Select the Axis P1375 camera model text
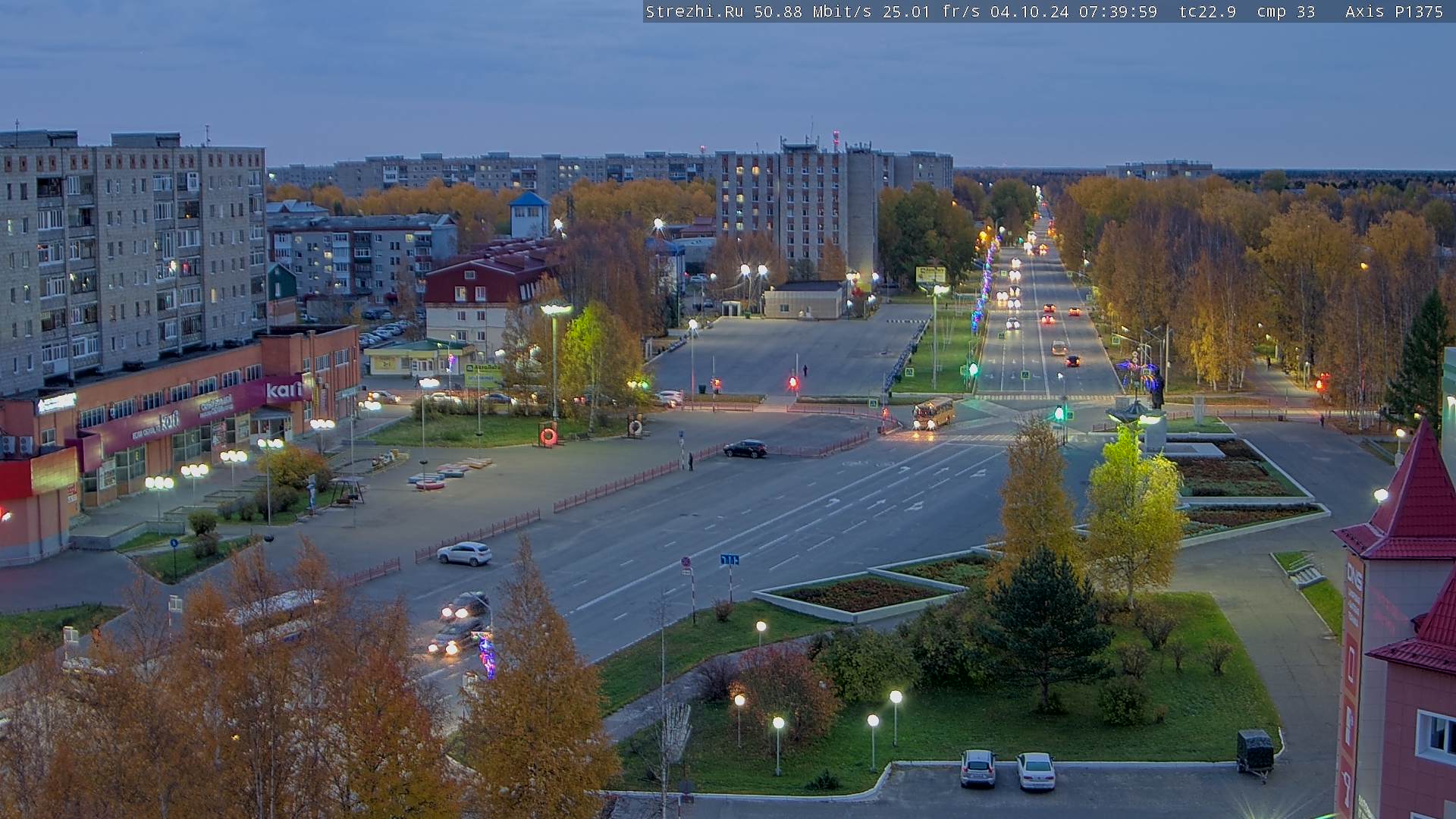 1394,11
